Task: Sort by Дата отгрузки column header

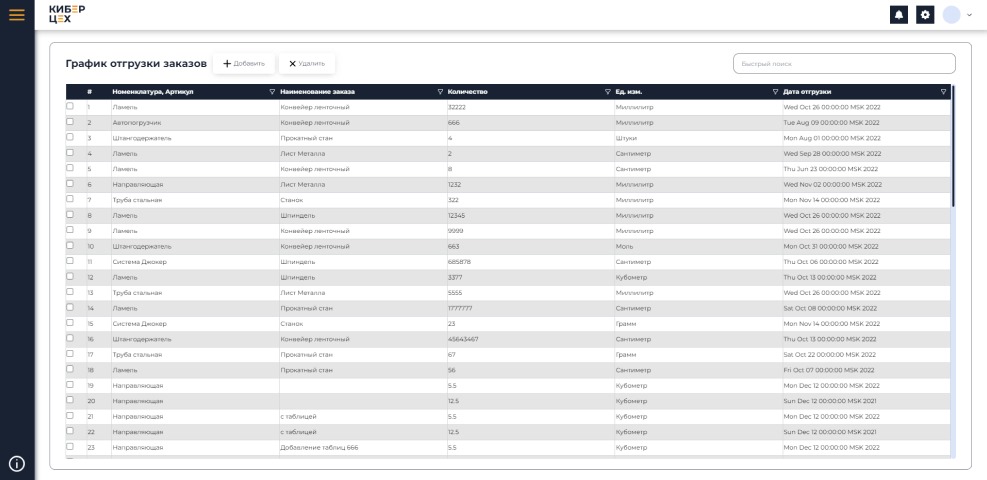Action: click(807, 92)
